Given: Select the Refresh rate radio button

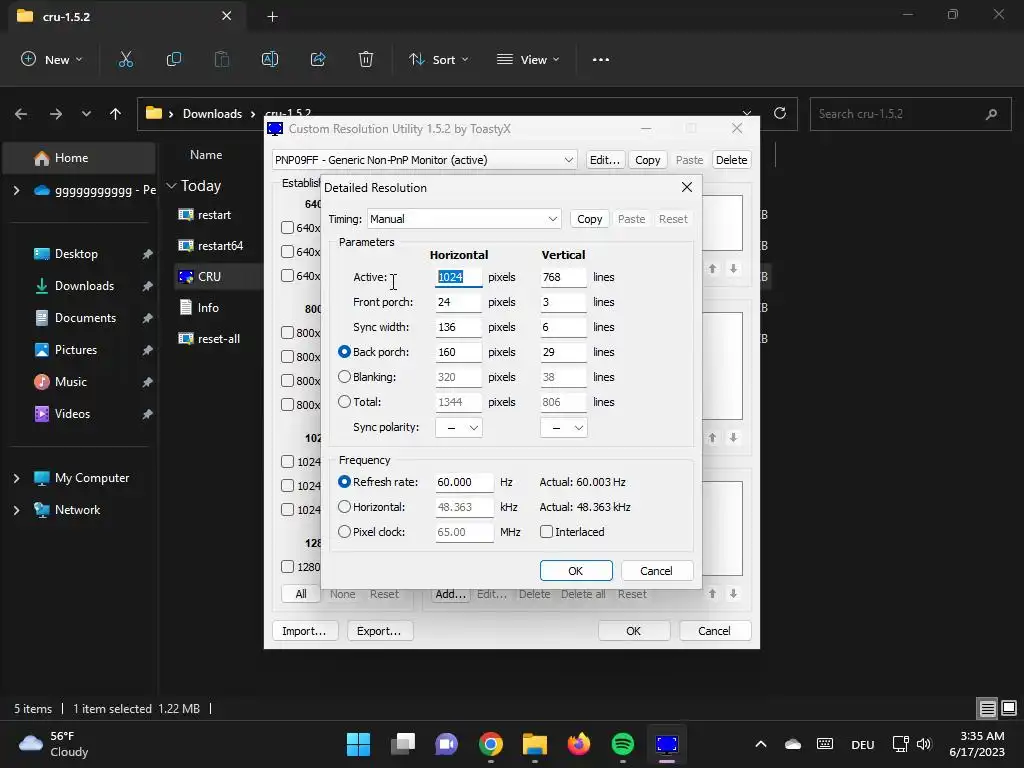Looking at the screenshot, I should coord(344,482).
